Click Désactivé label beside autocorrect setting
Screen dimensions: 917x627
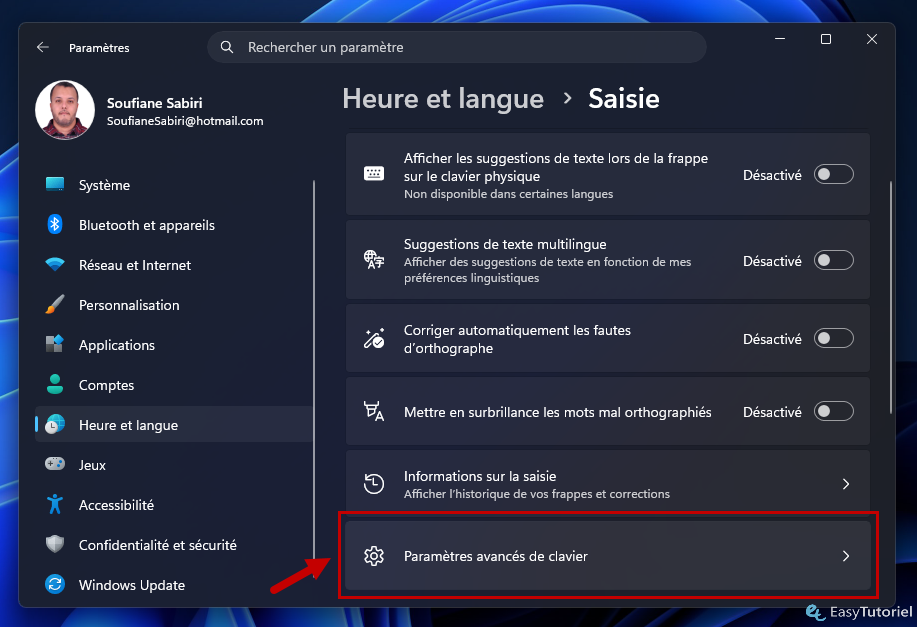click(772, 339)
